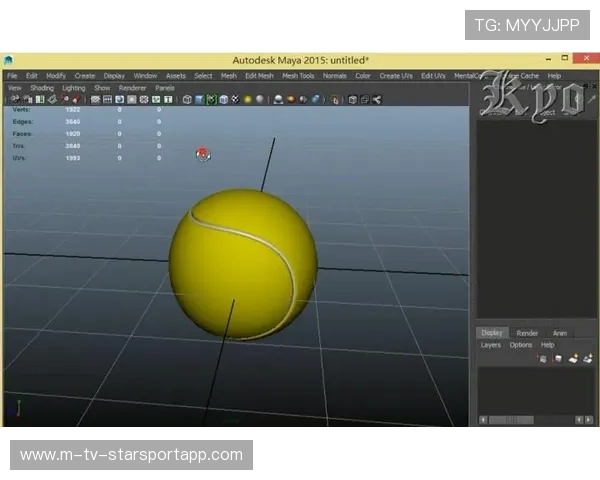Create layer from selected objects icon
This screenshot has height=480, width=600.
(x=588, y=358)
